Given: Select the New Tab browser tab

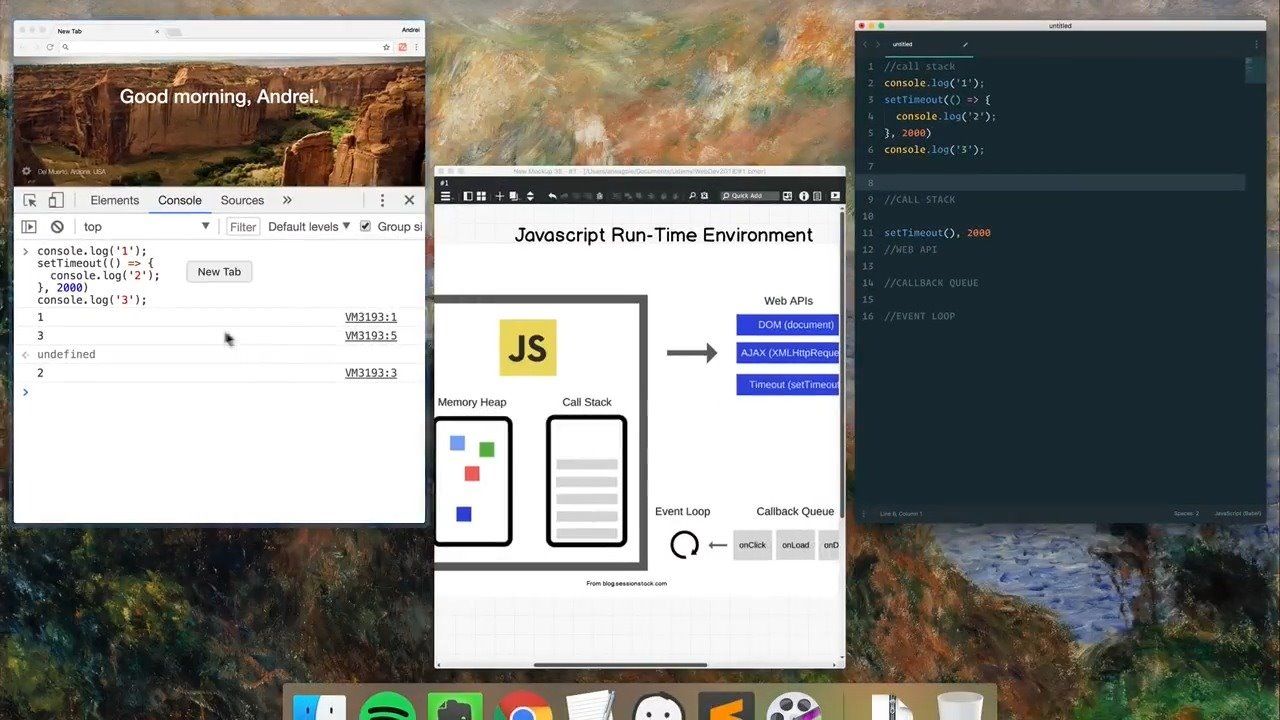Looking at the screenshot, I should (x=105, y=31).
